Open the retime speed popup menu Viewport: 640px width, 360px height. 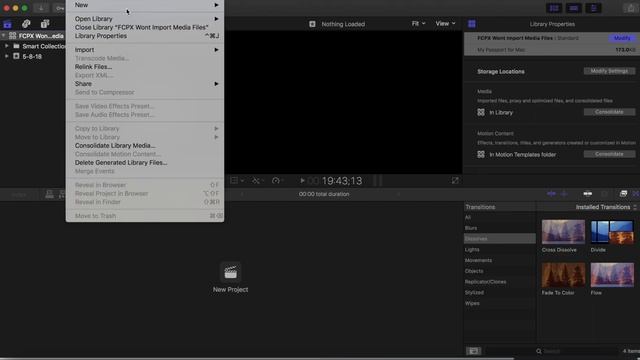(278, 180)
